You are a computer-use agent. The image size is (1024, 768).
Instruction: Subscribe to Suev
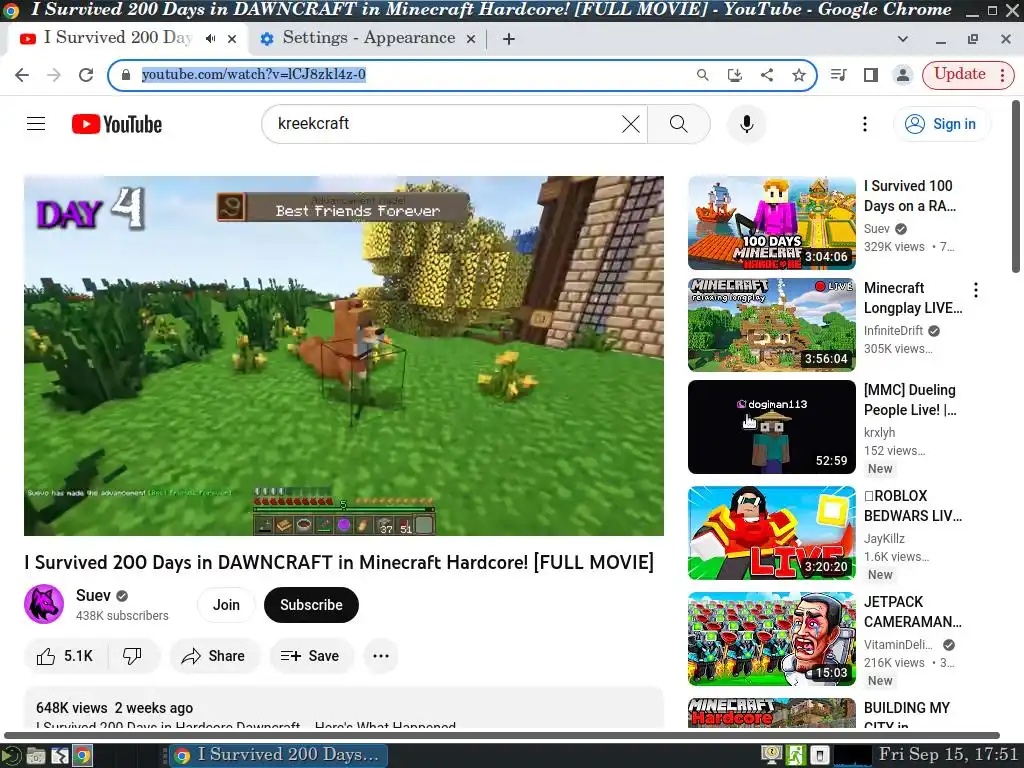click(311, 605)
